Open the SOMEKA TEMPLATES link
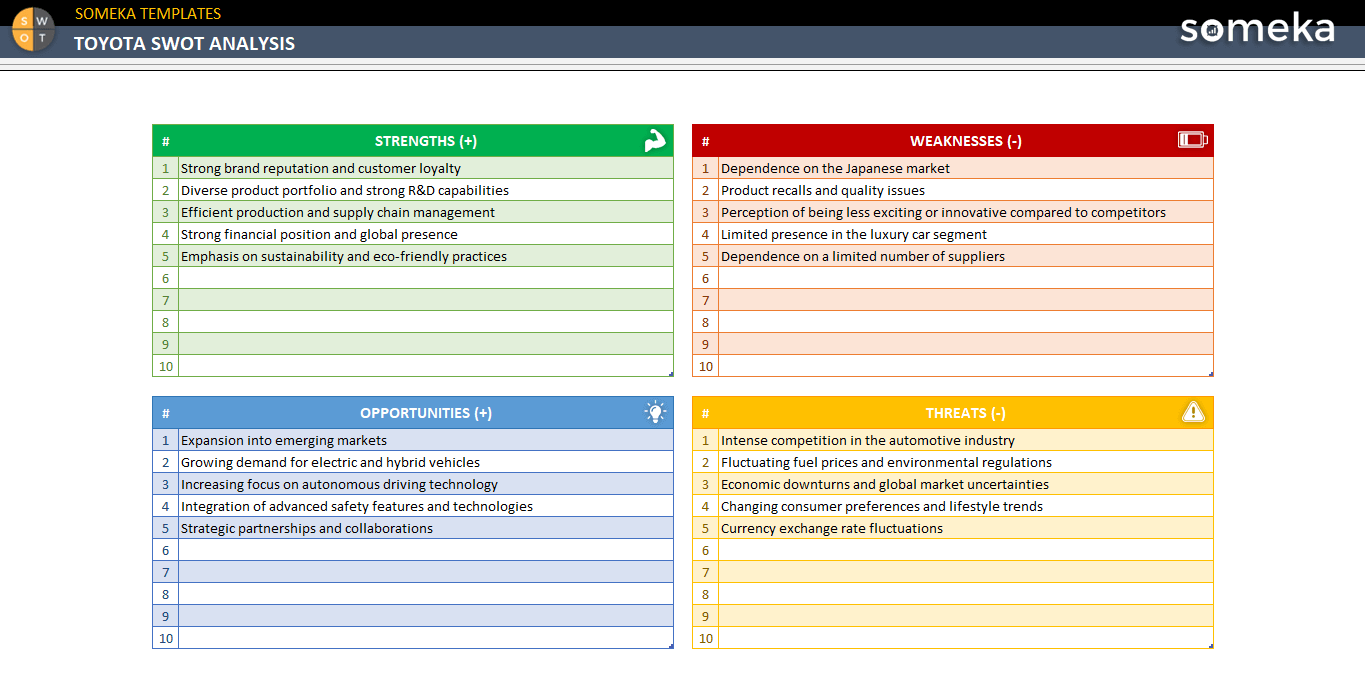The height and width of the screenshot is (700, 1365). (x=148, y=13)
